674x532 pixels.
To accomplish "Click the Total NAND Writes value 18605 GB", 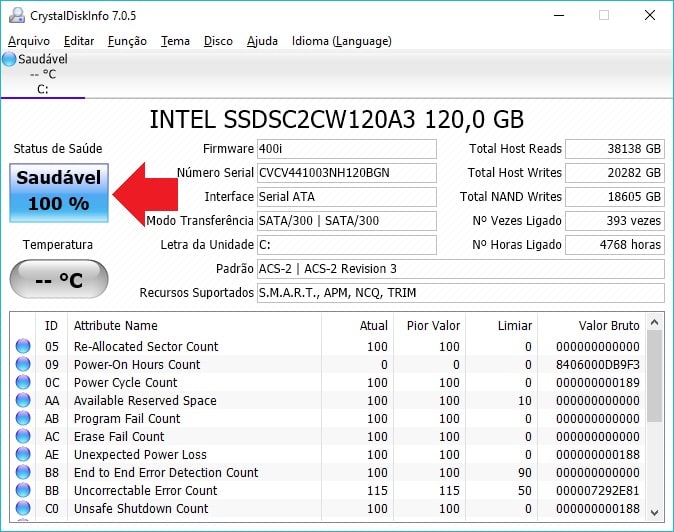I will tap(615, 197).
